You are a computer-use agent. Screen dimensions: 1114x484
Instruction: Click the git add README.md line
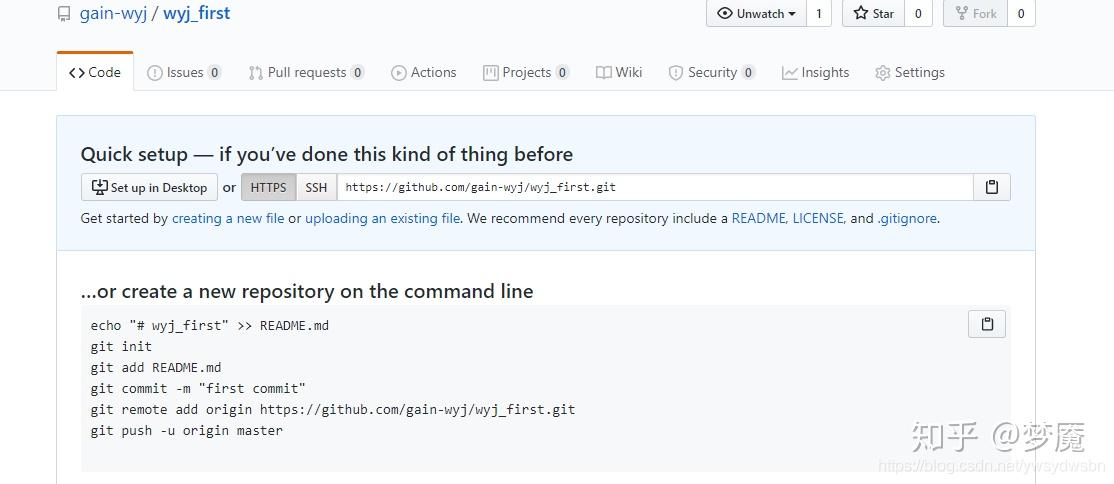156,368
